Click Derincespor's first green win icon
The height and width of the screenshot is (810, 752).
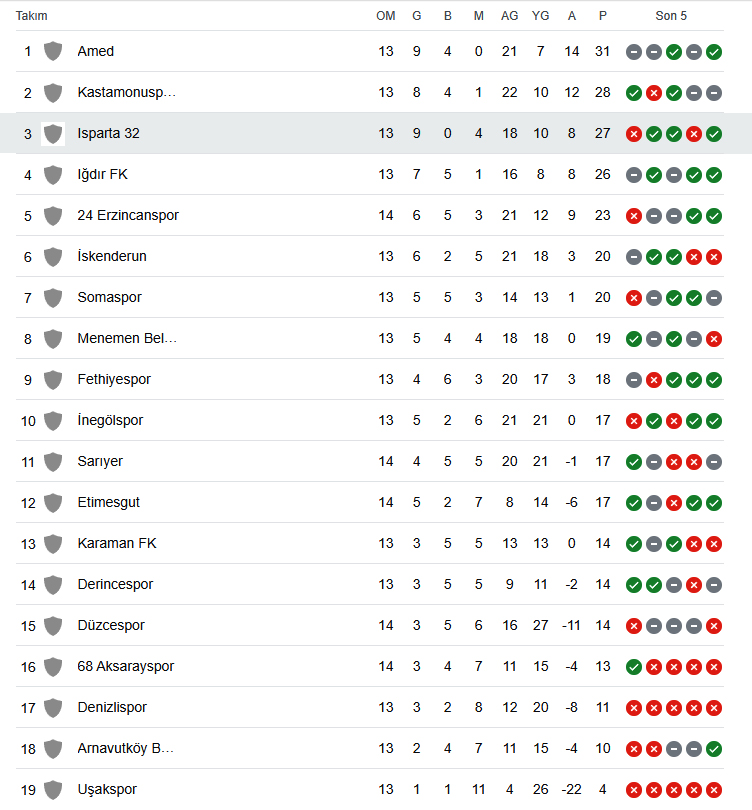(634, 585)
